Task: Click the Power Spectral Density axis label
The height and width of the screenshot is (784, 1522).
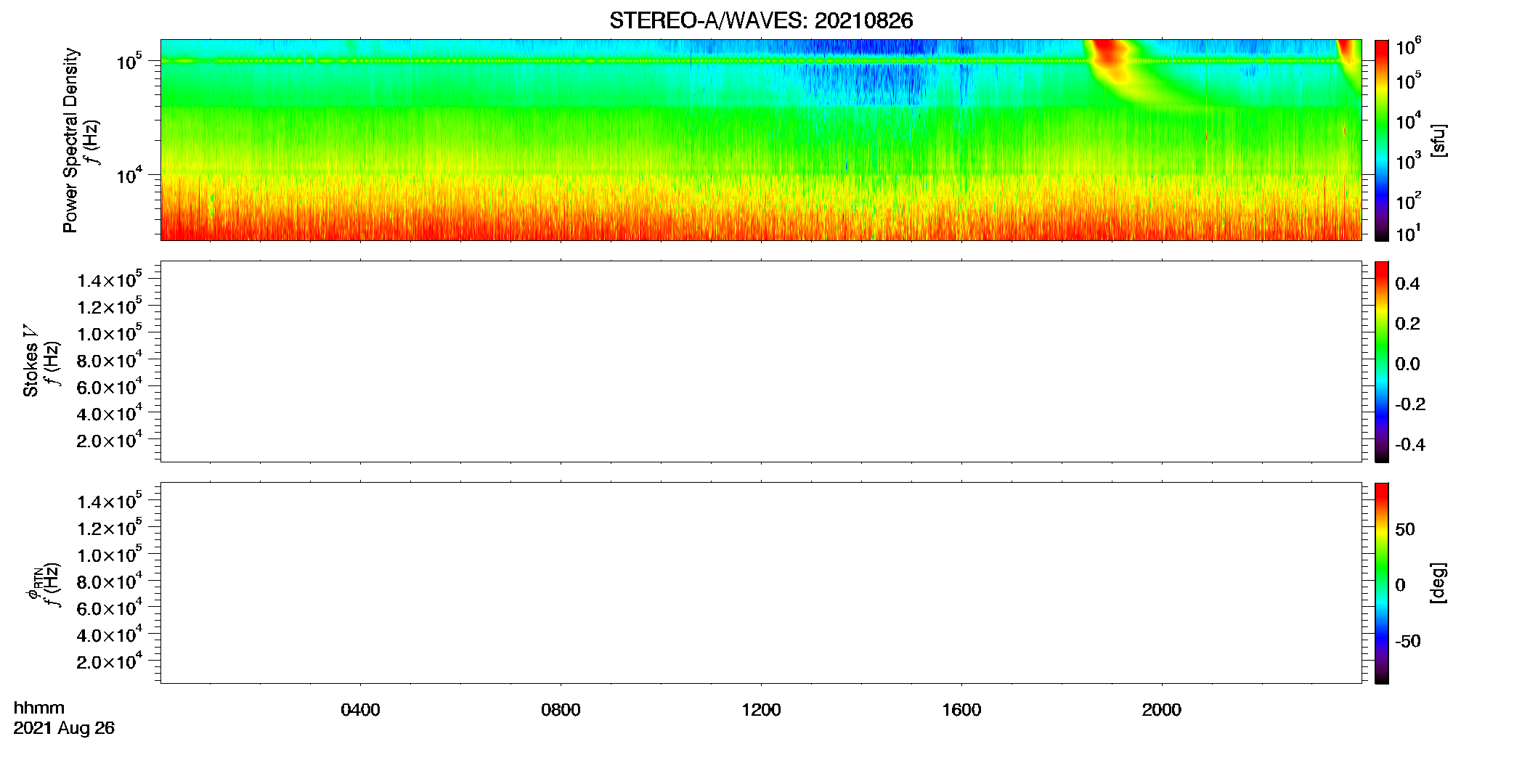Action: pos(70,140)
